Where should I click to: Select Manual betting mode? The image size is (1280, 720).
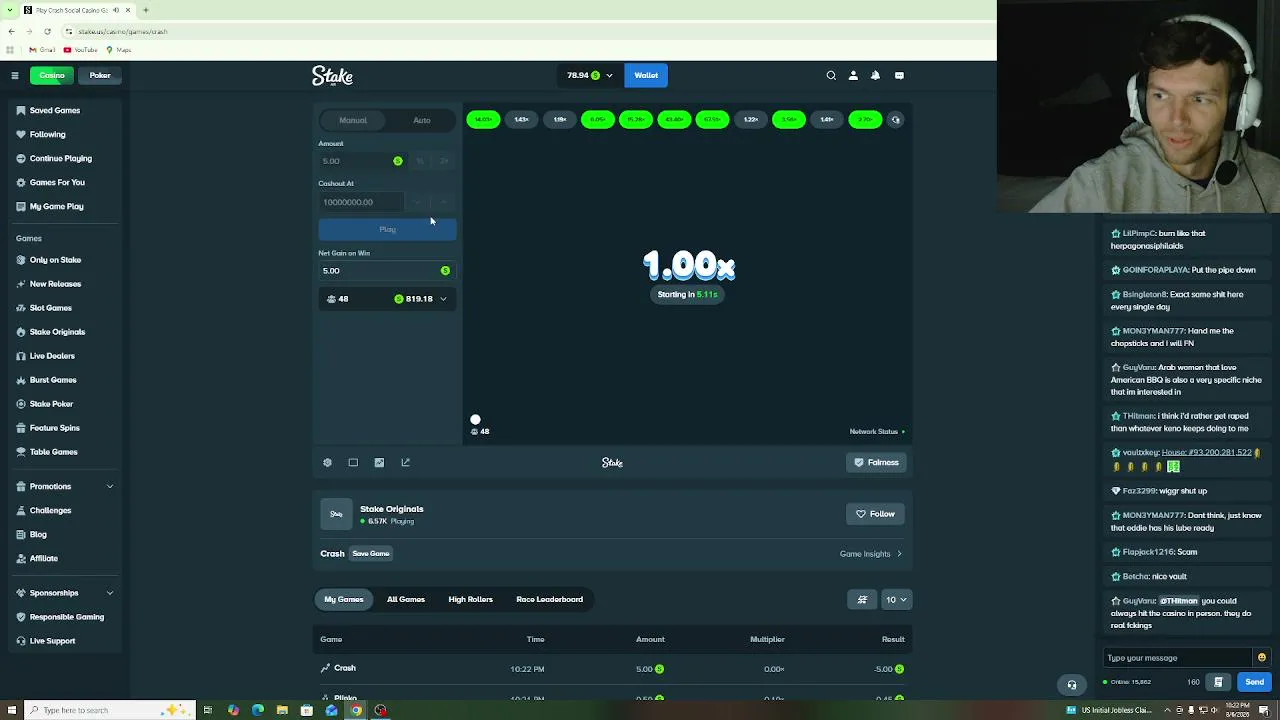coord(353,120)
